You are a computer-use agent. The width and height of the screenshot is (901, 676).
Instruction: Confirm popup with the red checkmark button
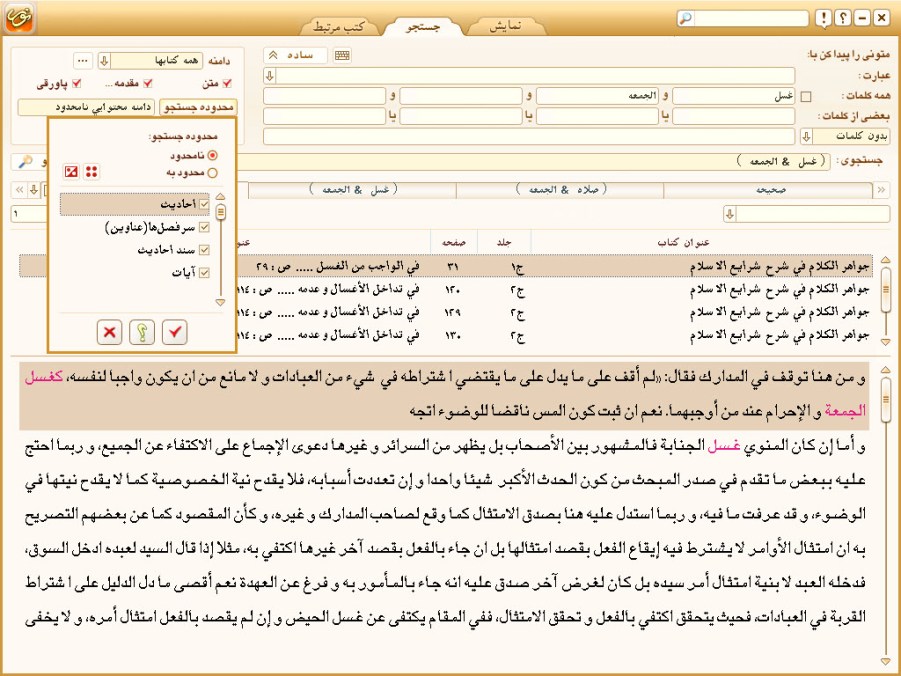pos(175,332)
